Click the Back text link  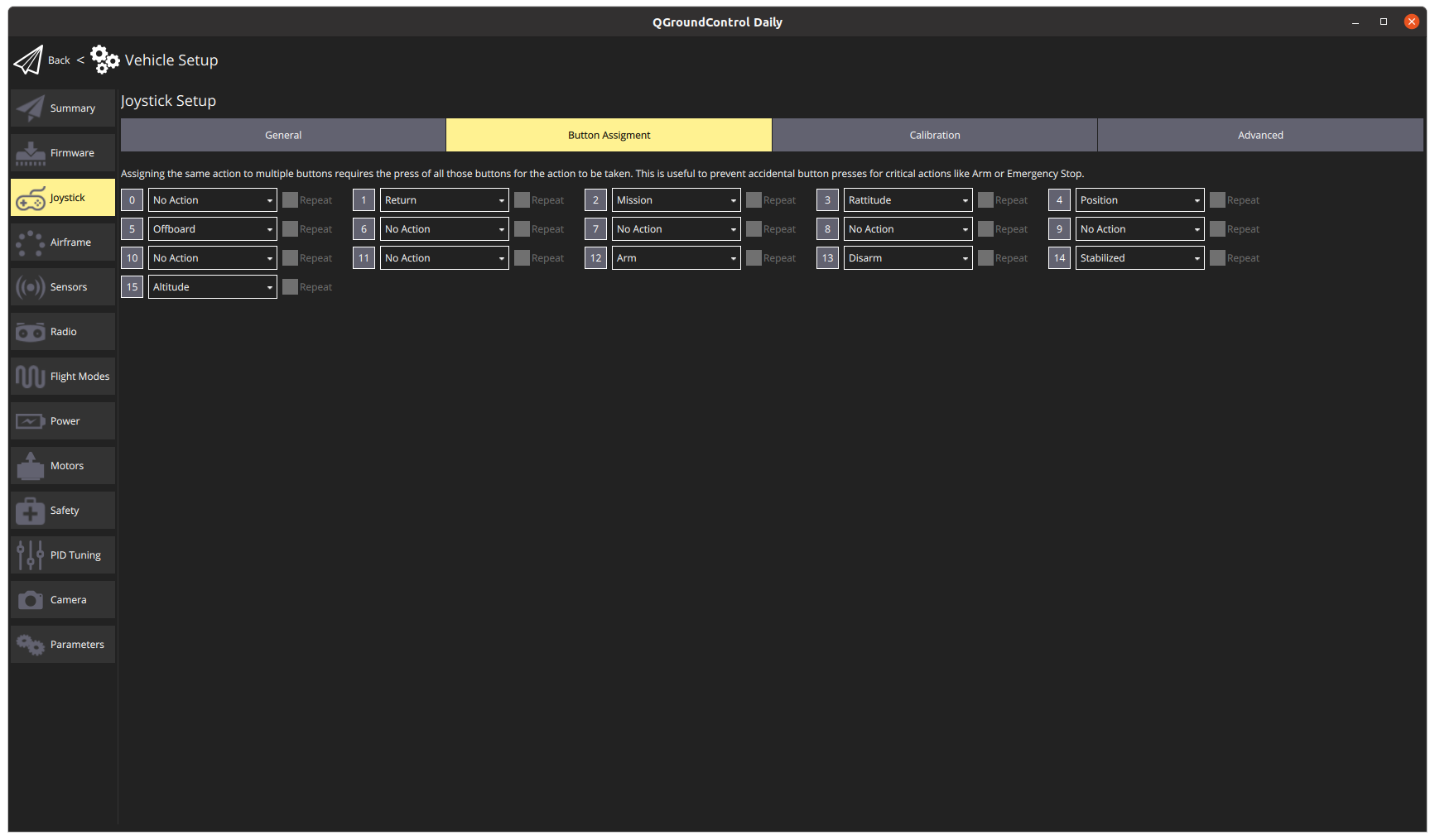click(x=59, y=60)
